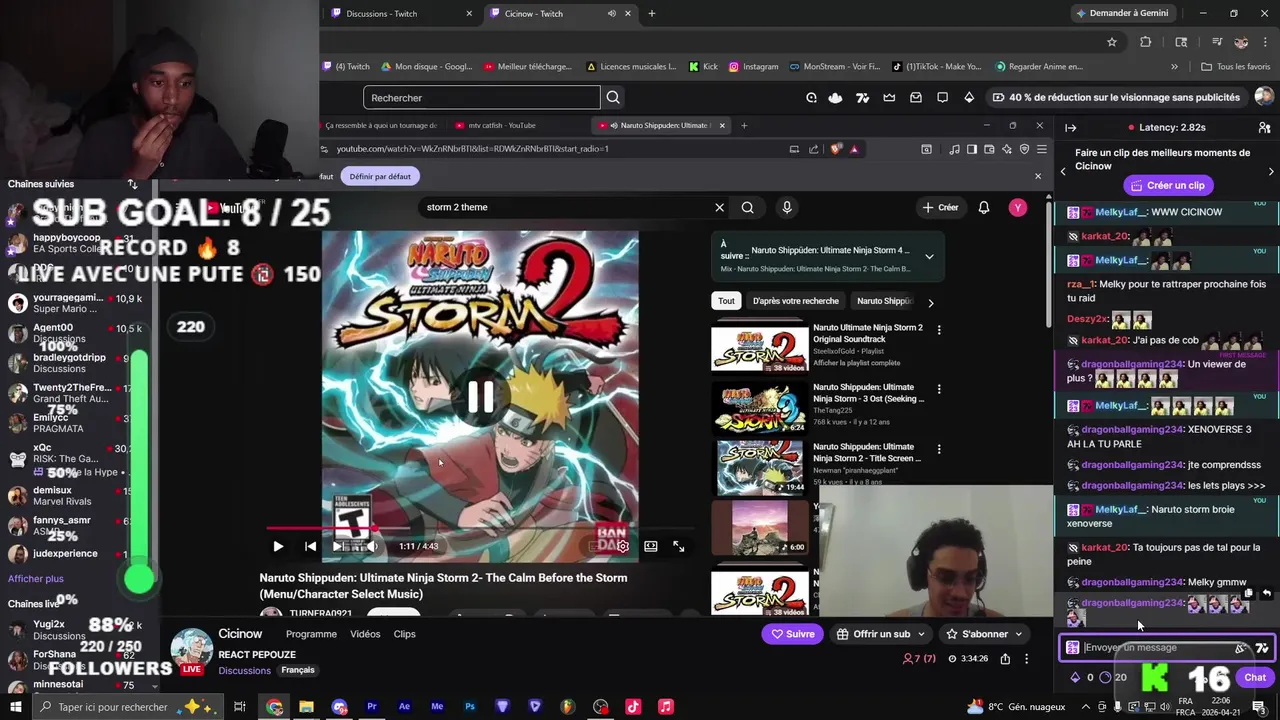This screenshot has height=720, width=1280.
Task: Click YouTube search magnifier icon
Action: pos(747,207)
